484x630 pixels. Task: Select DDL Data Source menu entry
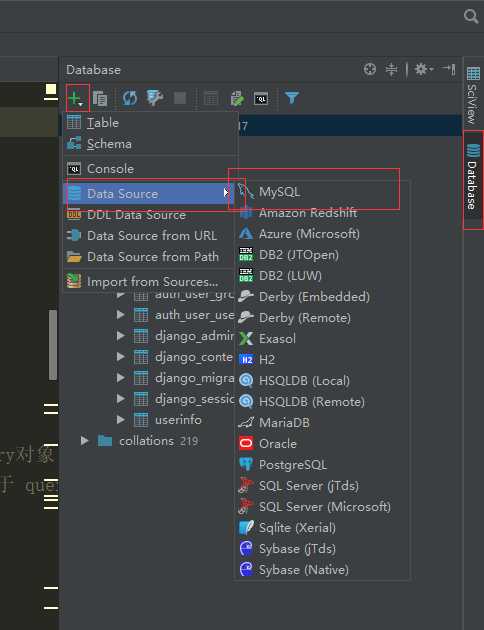[151, 215]
